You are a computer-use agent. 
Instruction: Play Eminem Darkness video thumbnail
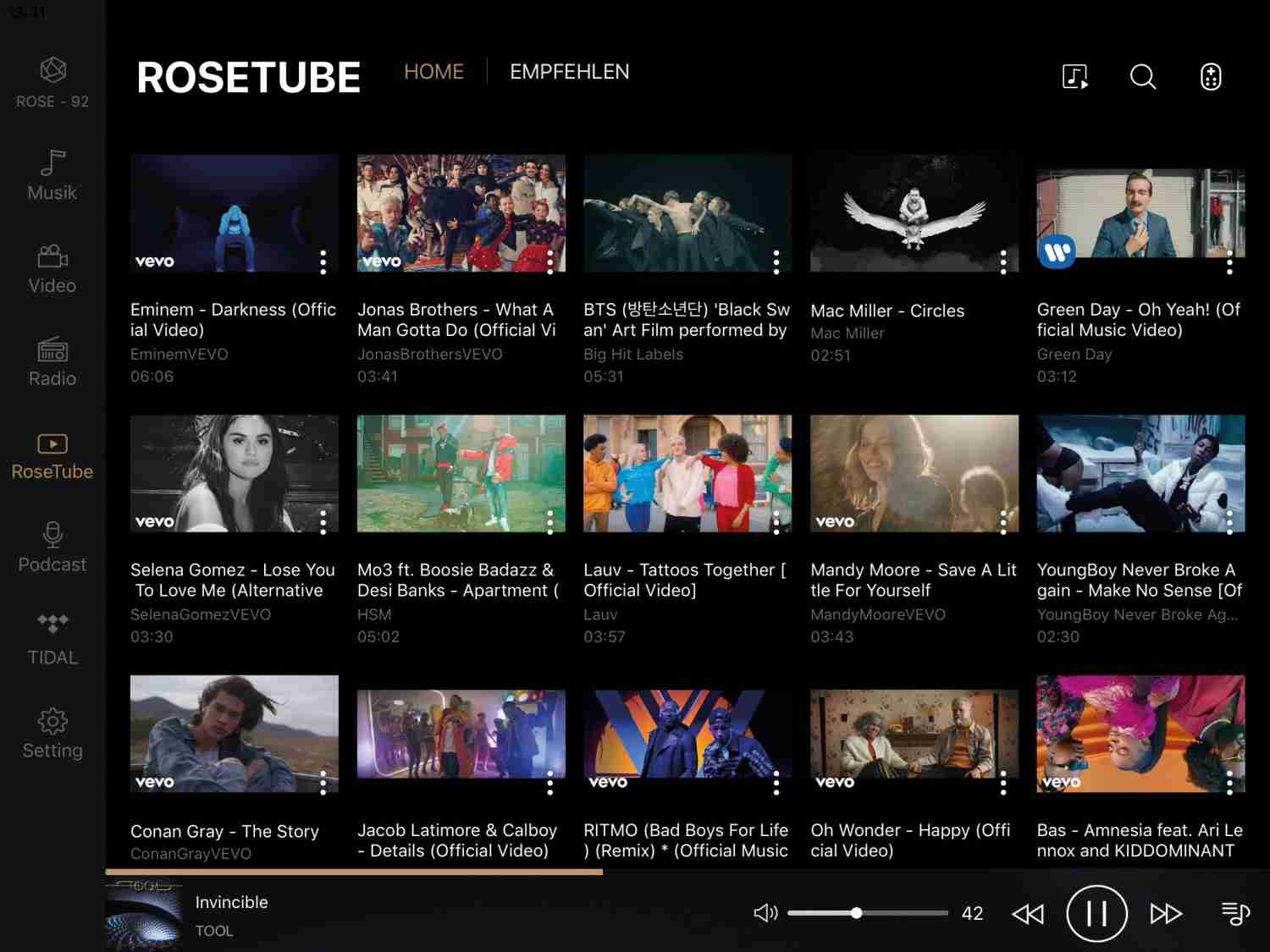pyautogui.click(x=235, y=212)
